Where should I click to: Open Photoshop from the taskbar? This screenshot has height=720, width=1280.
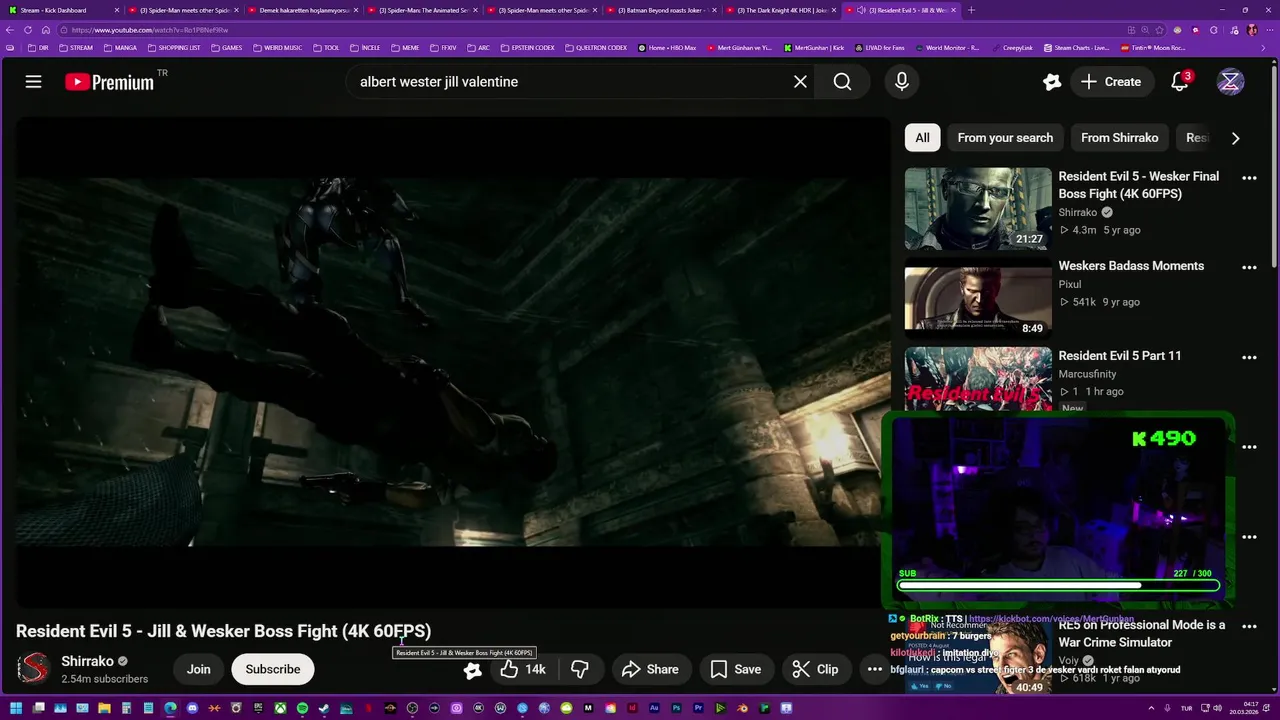[x=676, y=708]
